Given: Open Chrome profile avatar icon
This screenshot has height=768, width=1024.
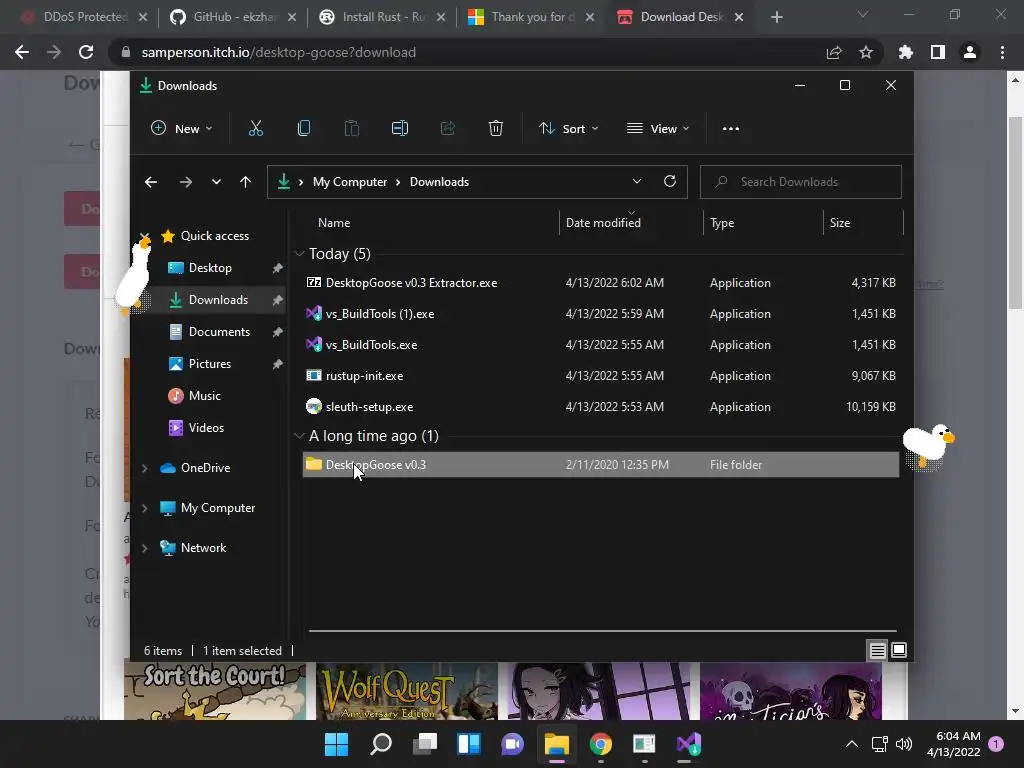Looking at the screenshot, I should [x=970, y=52].
